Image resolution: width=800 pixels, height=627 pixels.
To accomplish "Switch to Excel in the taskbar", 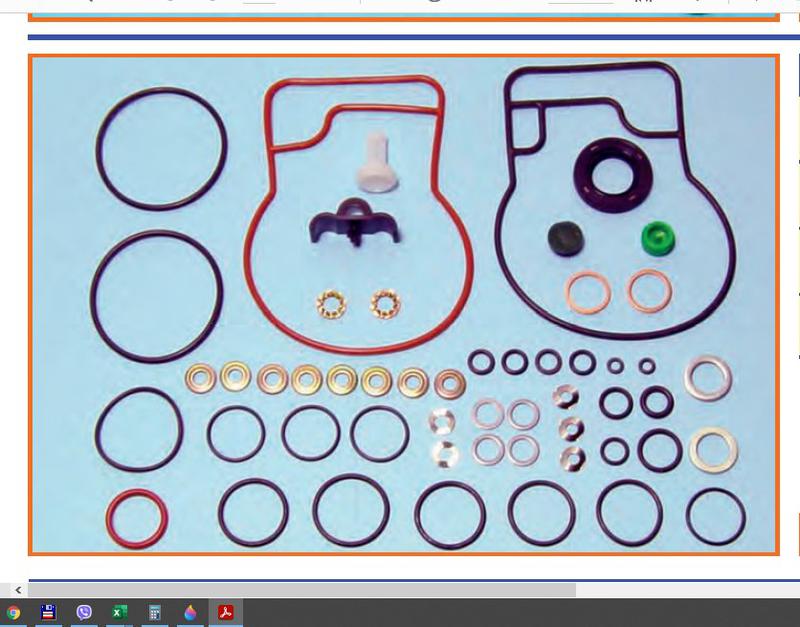I will coord(119,612).
